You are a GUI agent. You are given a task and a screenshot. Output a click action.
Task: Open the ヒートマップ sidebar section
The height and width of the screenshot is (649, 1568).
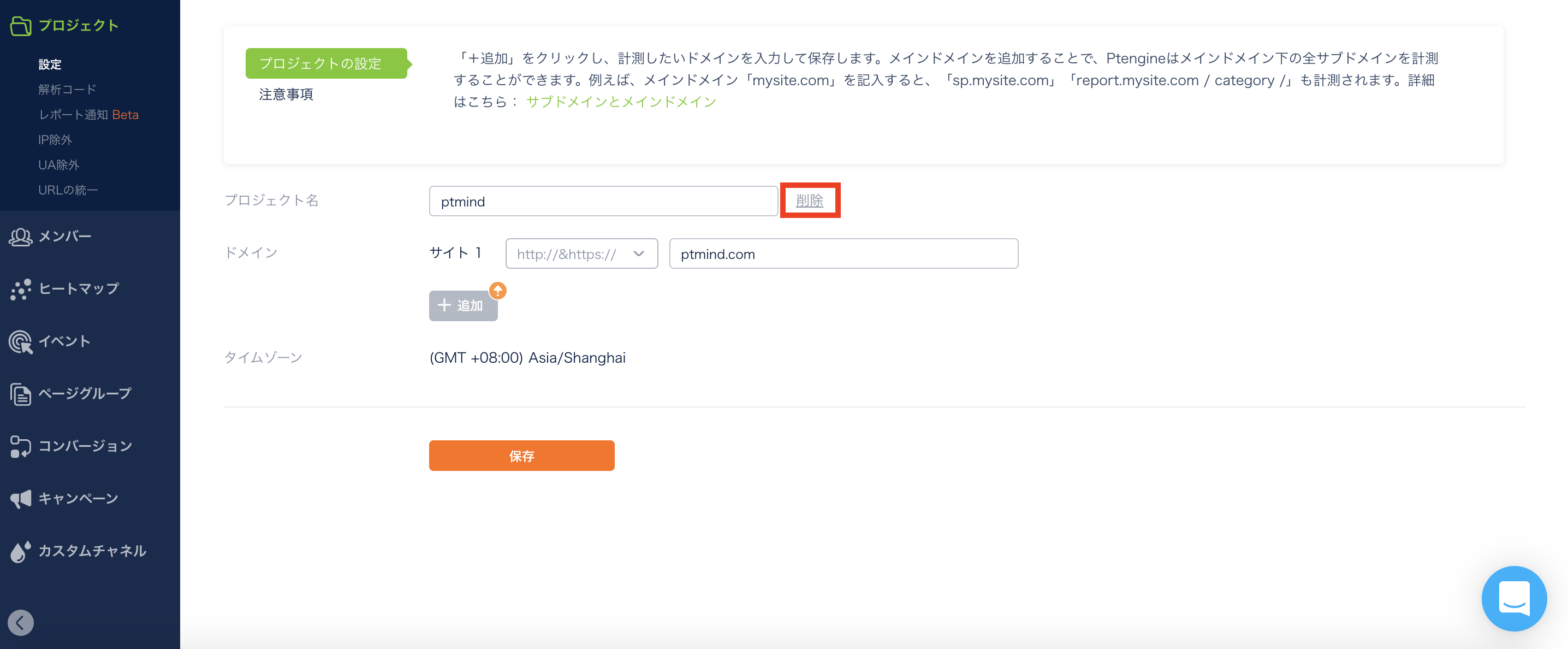pos(79,289)
